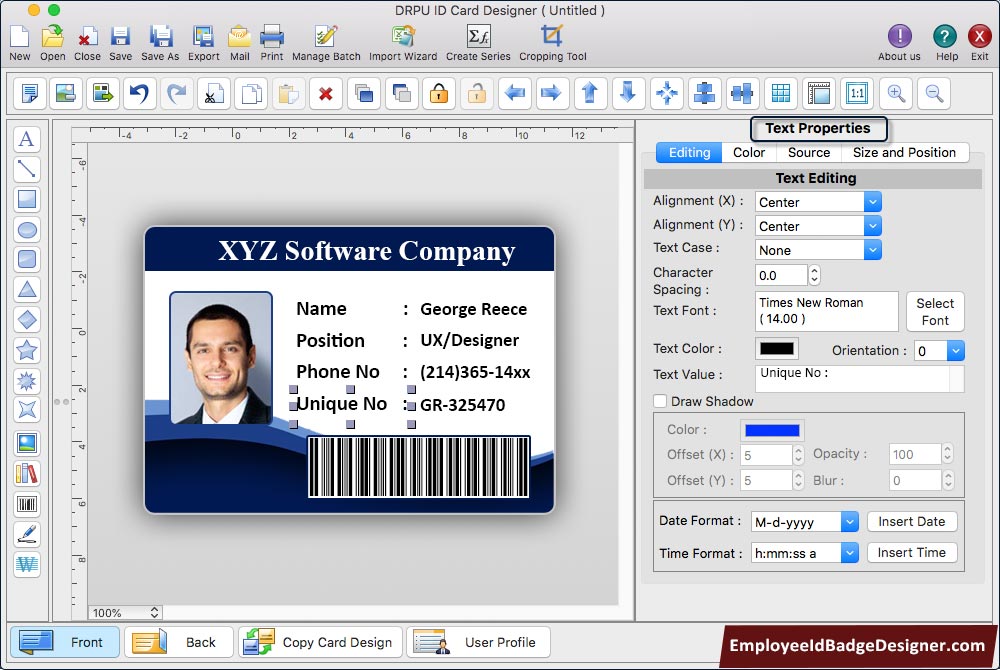1000x670 pixels.
Task: Zoom out of the card
Action: tap(934, 94)
